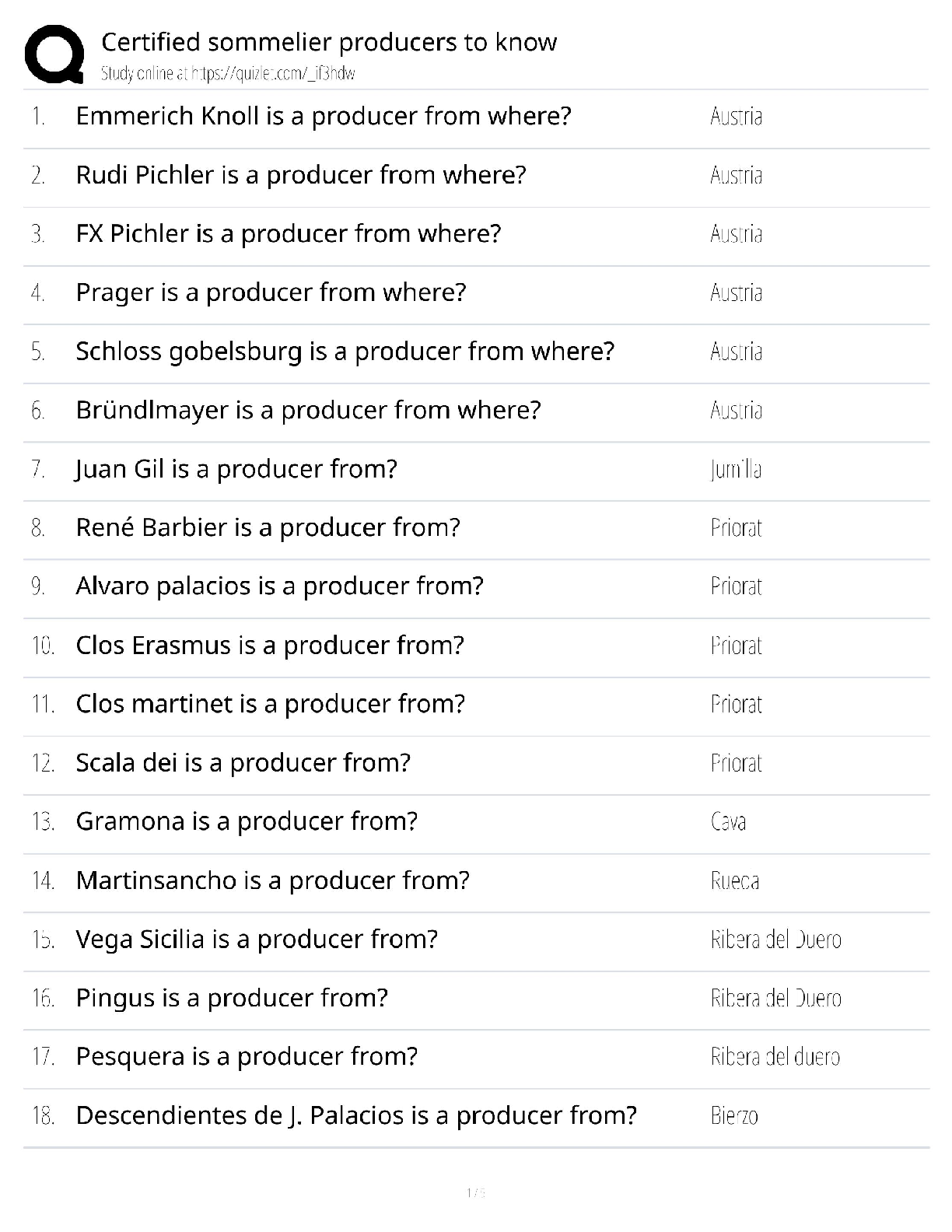Select the Prager producer question

[271, 292]
